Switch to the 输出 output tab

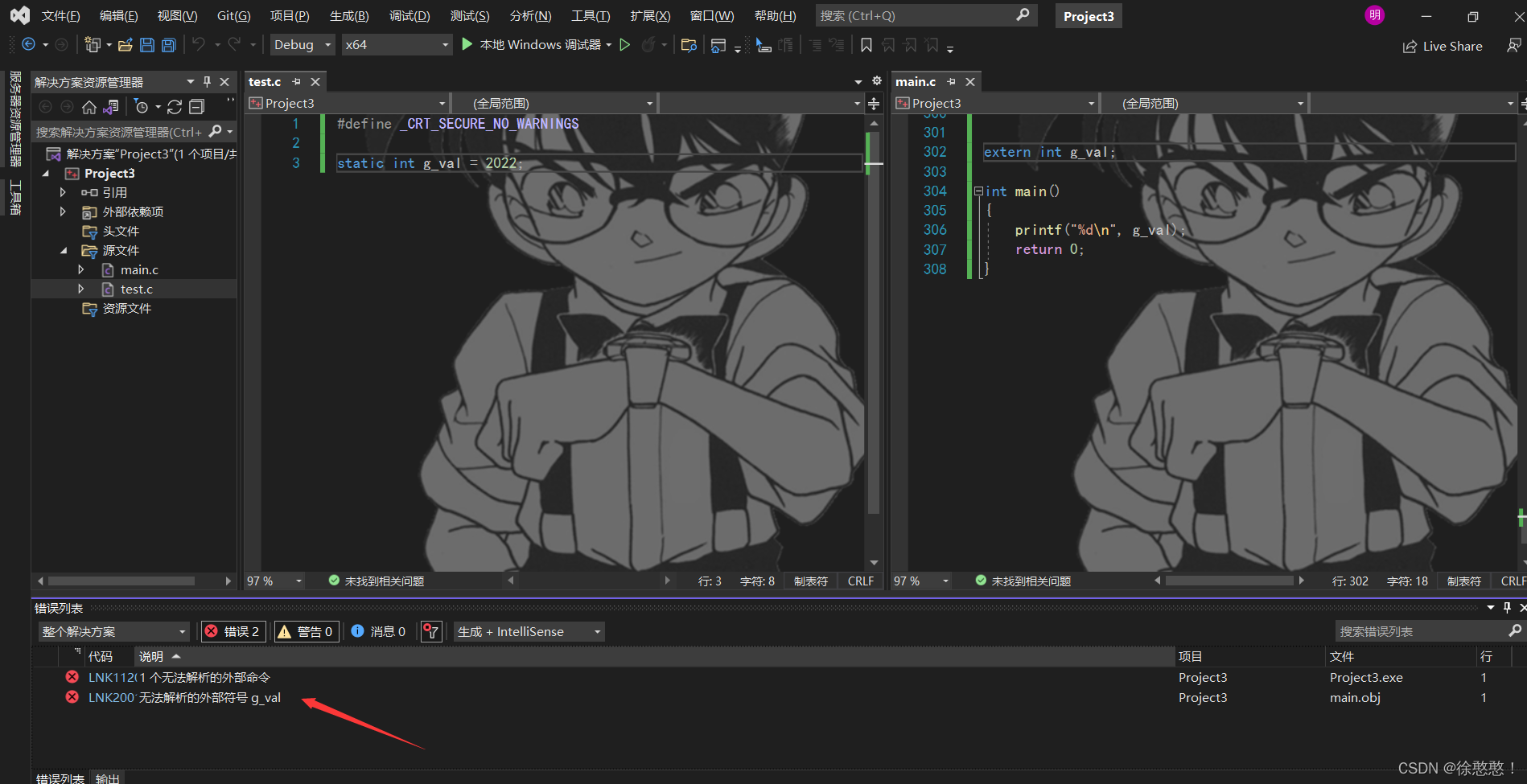[x=107, y=778]
